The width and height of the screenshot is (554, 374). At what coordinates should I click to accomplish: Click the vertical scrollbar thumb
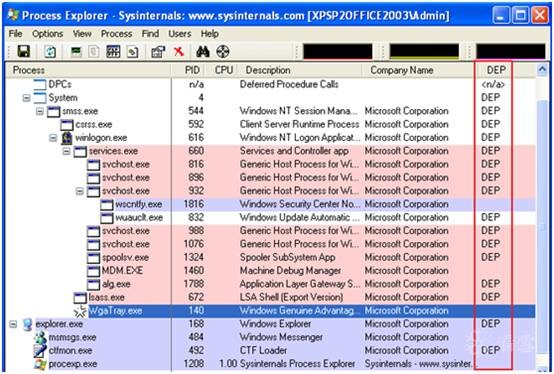pos(542,226)
